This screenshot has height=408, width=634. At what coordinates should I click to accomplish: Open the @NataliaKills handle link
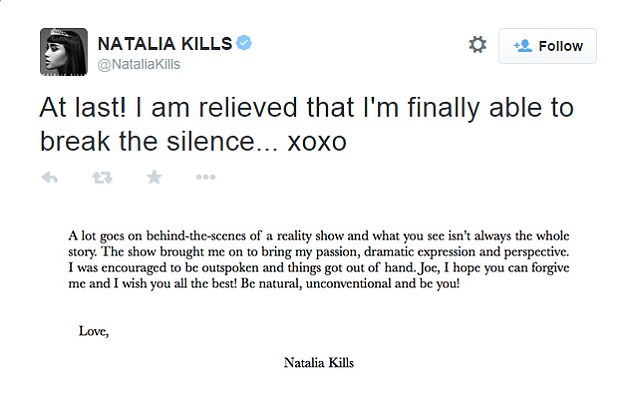click(139, 64)
